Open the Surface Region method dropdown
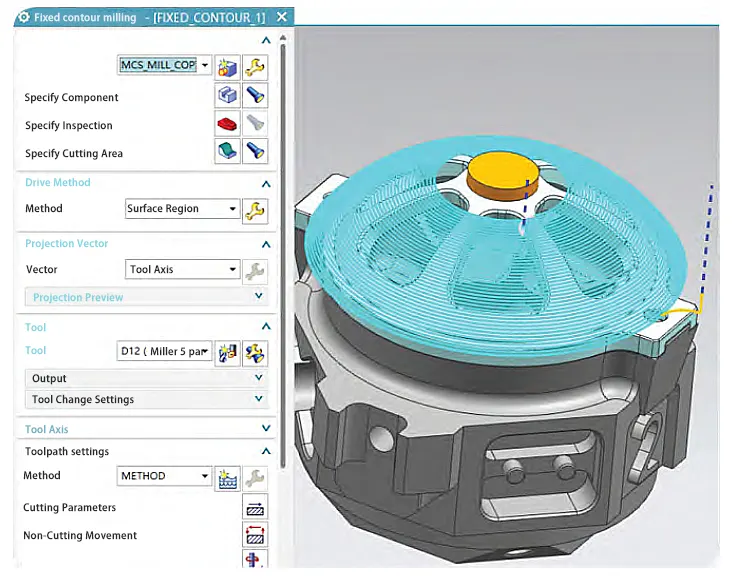Image resolution: width=732 pixels, height=579 pixels. pos(232,209)
